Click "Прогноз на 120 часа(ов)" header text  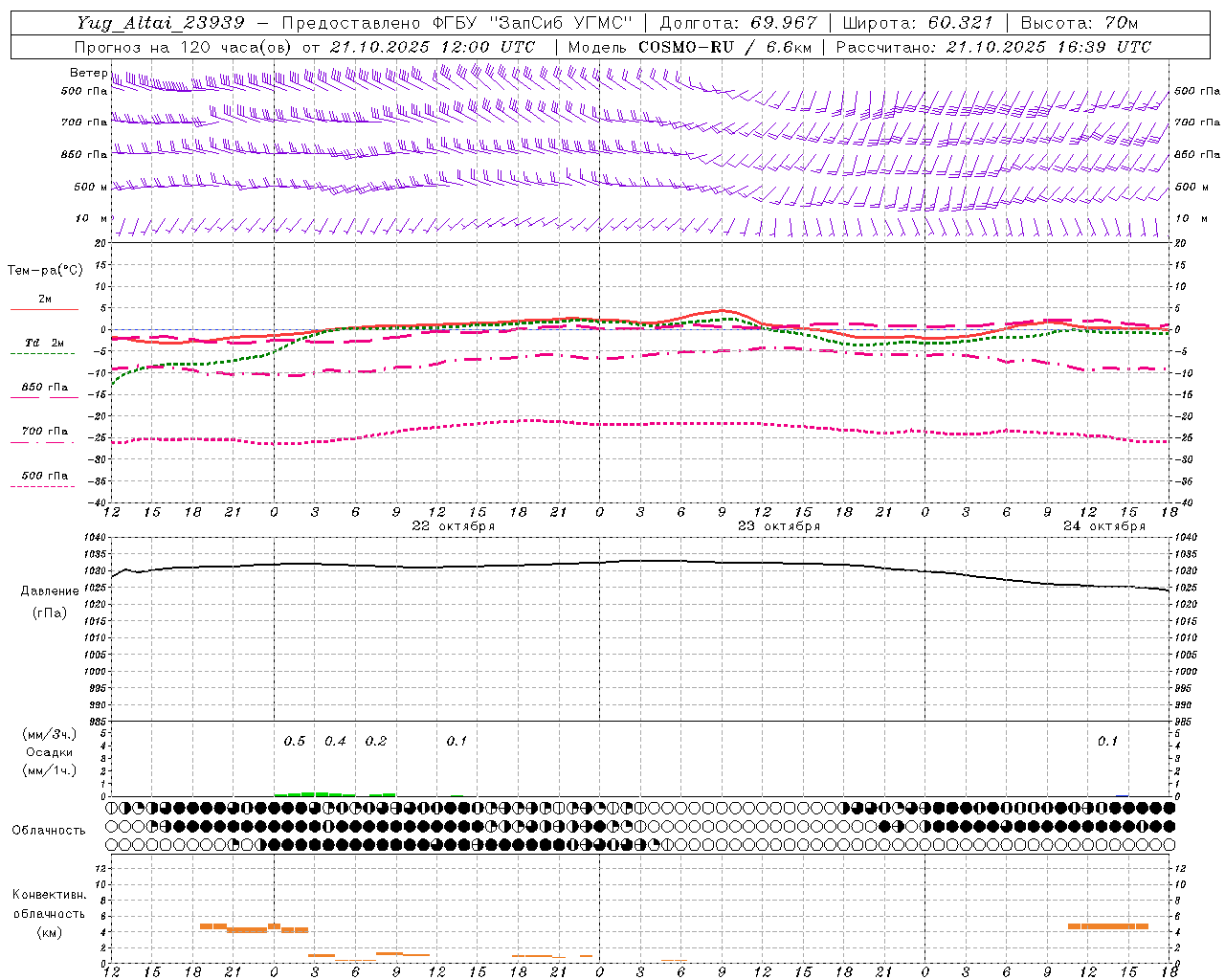184,47
